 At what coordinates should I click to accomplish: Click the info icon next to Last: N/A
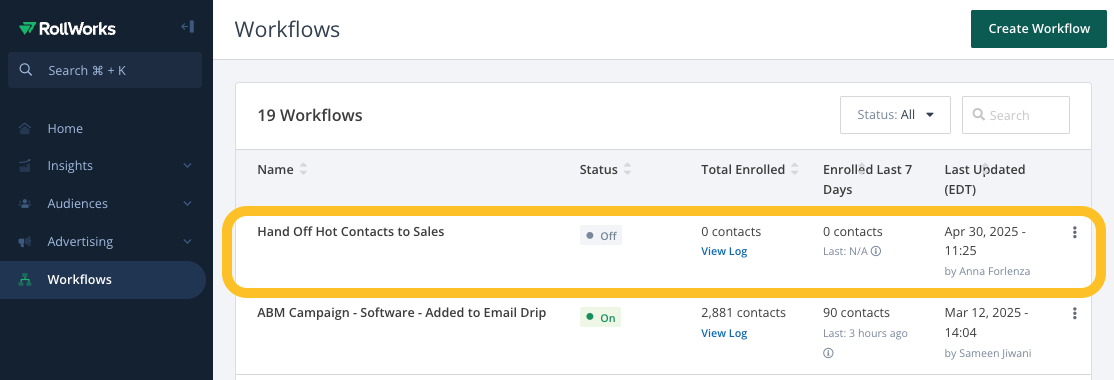[876, 251]
